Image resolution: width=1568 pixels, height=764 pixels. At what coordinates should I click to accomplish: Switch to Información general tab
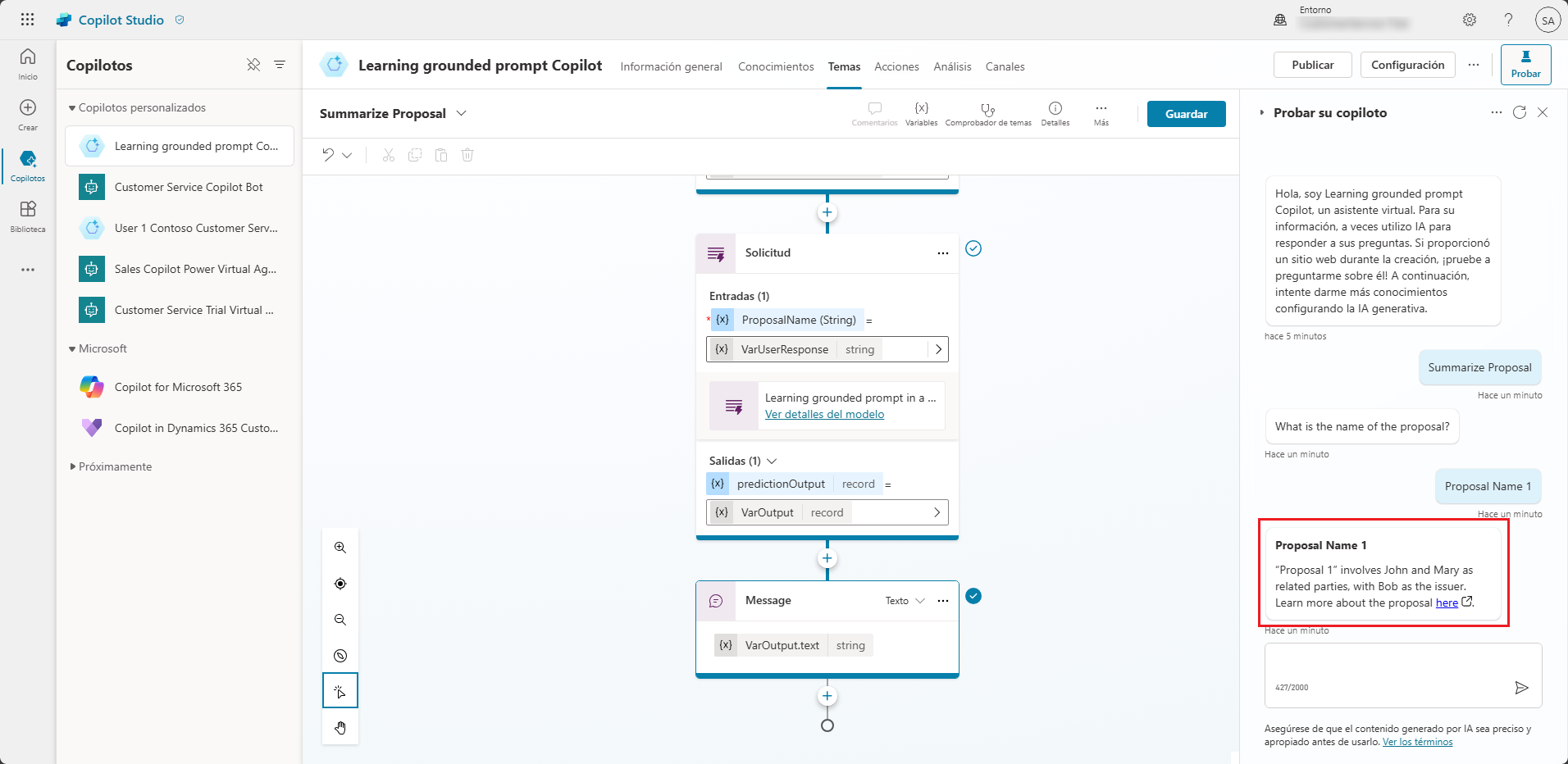[x=671, y=66]
